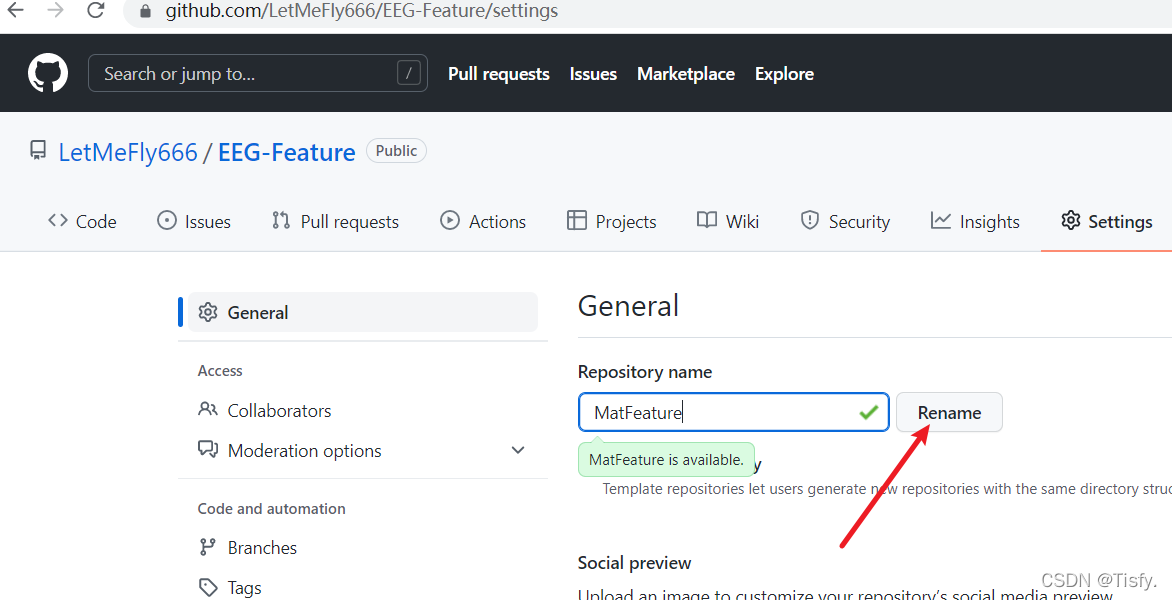View site info via the padlock icon
Viewport: 1172px width, 600px height.
pyautogui.click(x=146, y=11)
